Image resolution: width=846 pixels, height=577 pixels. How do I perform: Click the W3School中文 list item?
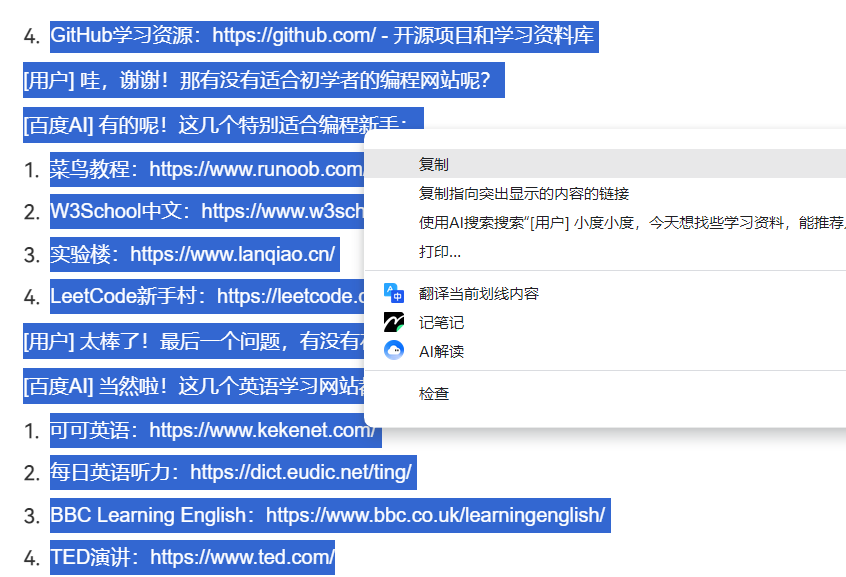click(x=207, y=211)
